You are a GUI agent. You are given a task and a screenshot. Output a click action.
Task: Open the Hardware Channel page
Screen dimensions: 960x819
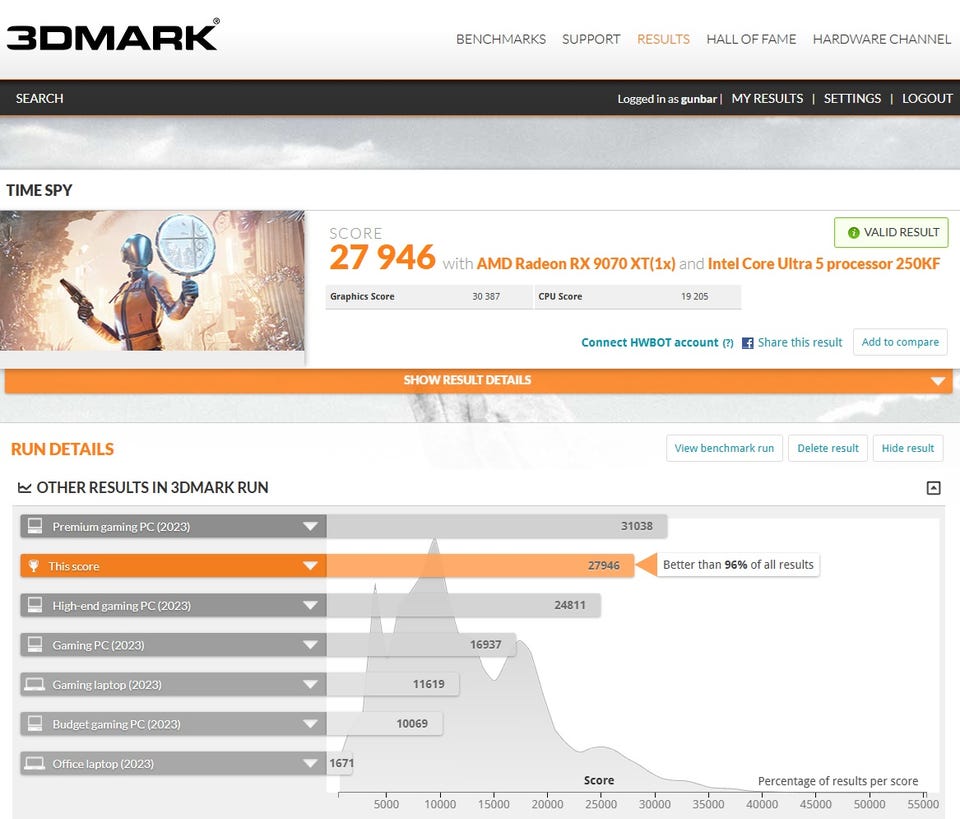(x=882, y=39)
